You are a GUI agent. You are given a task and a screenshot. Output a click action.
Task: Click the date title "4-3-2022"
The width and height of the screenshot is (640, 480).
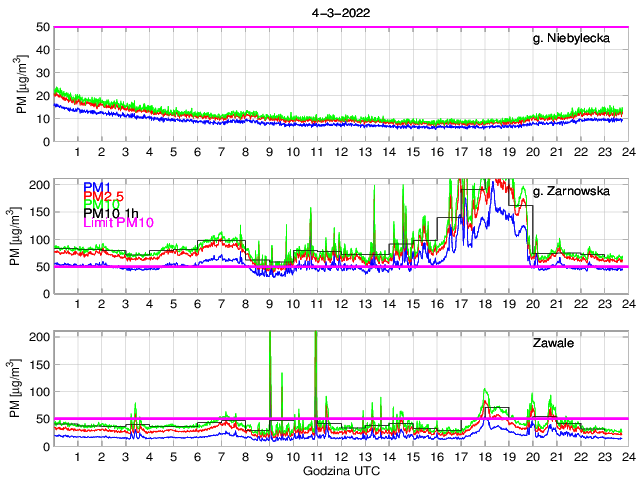[341, 13]
